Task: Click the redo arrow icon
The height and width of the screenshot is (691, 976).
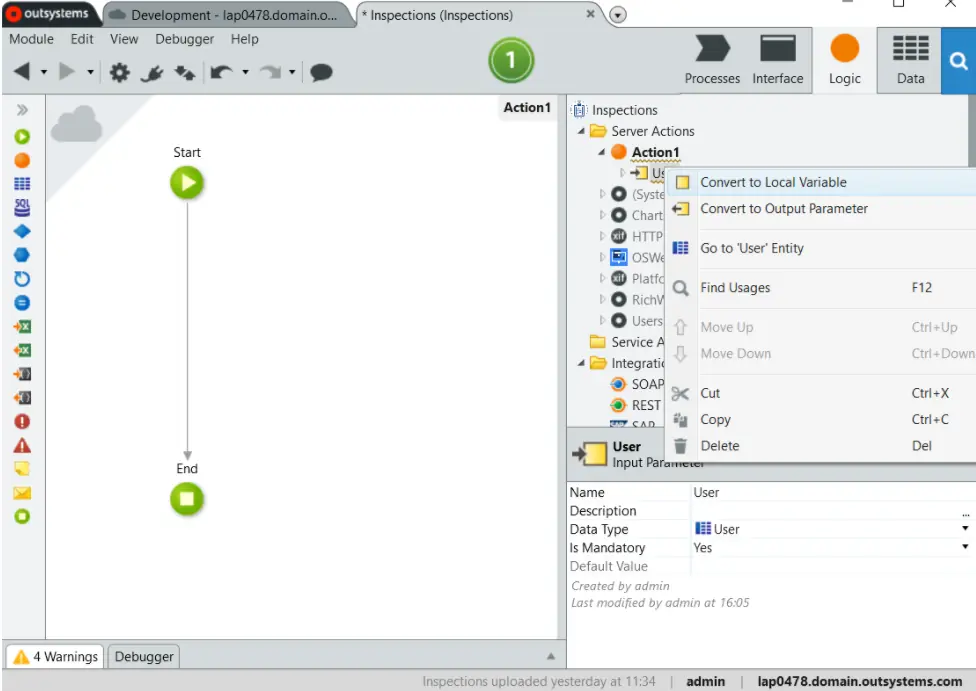Action: [x=270, y=72]
